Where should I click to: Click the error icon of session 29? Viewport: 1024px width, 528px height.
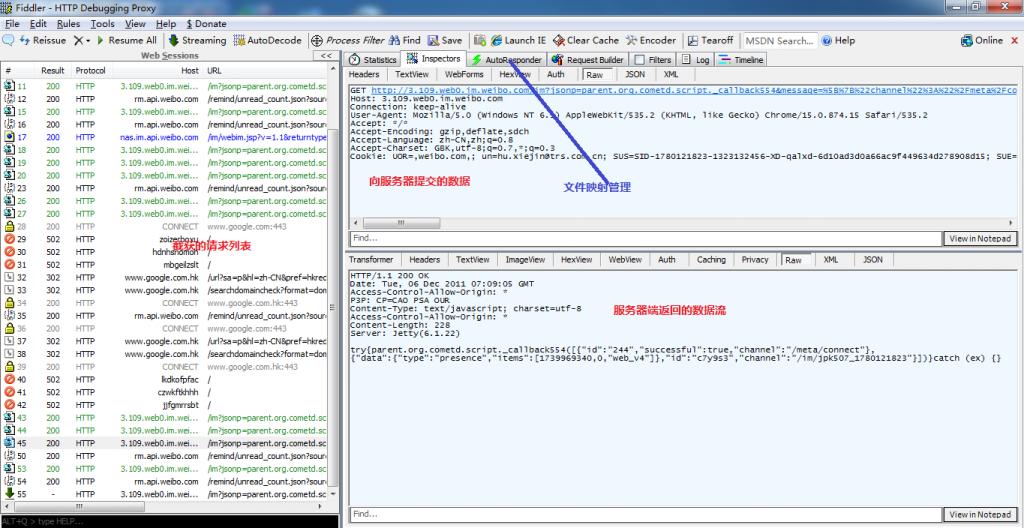pos(10,239)
